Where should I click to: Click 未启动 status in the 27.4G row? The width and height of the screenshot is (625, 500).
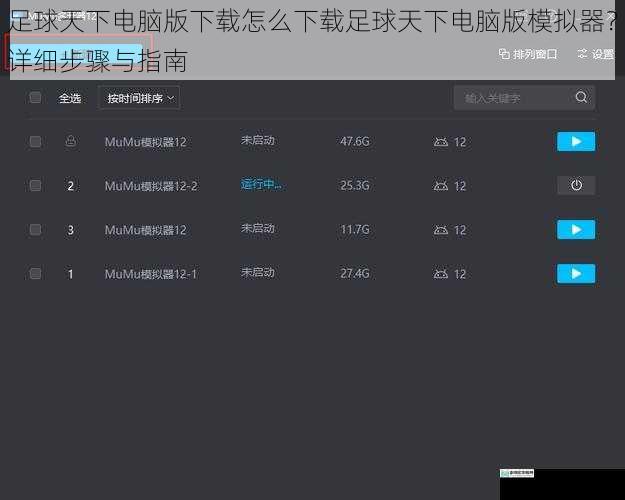pyautogui.click(x=257, y=272)
